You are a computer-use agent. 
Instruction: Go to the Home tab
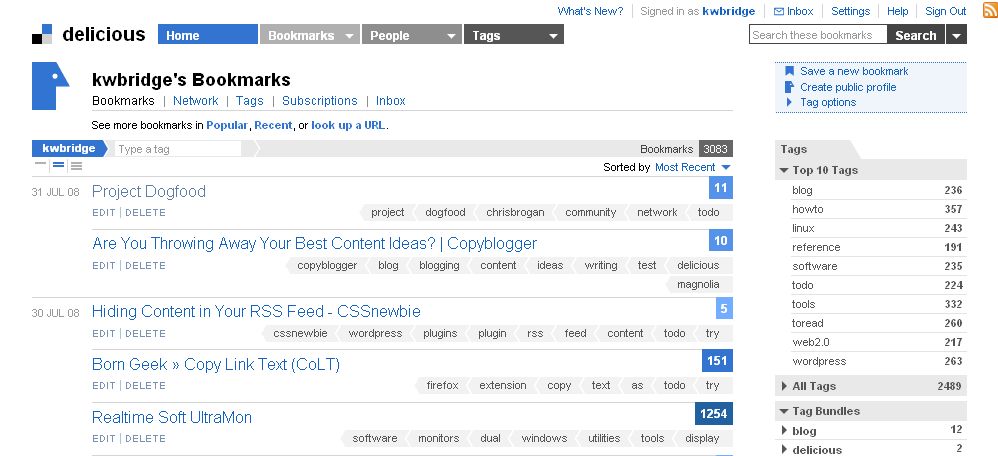click(207, 34)
